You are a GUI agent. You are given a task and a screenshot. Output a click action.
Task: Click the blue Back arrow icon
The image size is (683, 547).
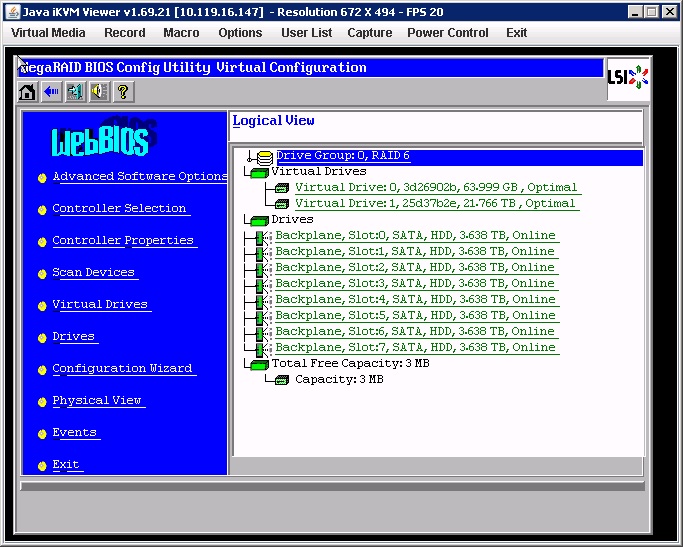pos(51,92)
